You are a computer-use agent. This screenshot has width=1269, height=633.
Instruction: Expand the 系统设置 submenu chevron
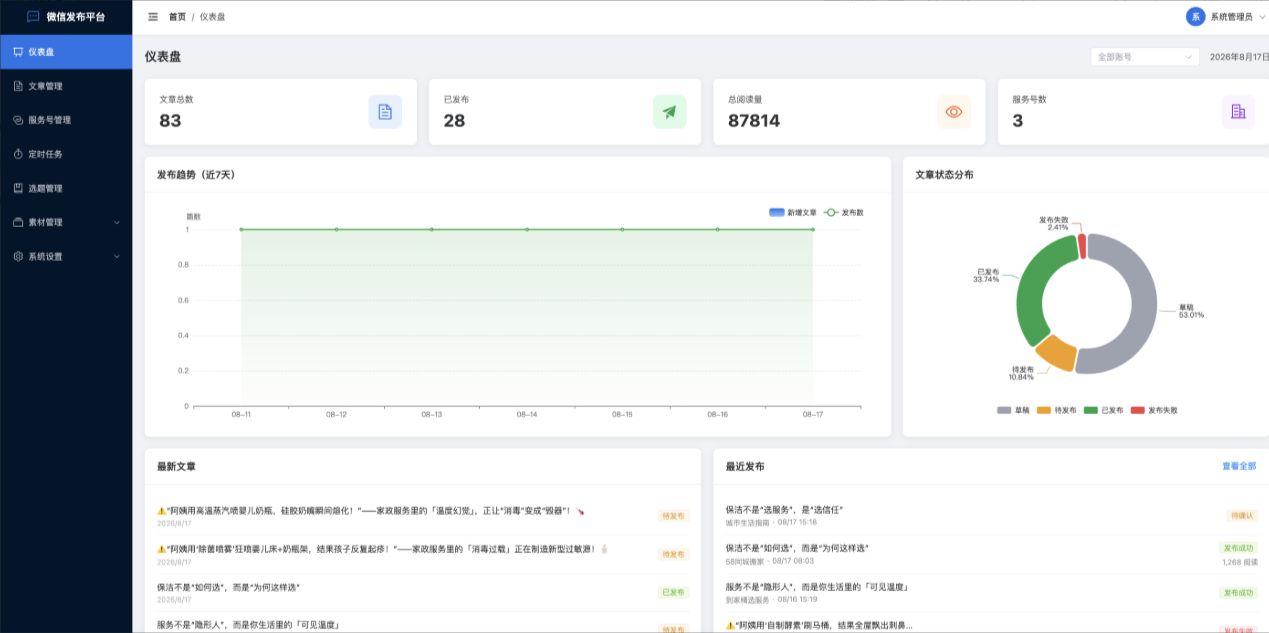pyautogui.click(x=117, y=256)
